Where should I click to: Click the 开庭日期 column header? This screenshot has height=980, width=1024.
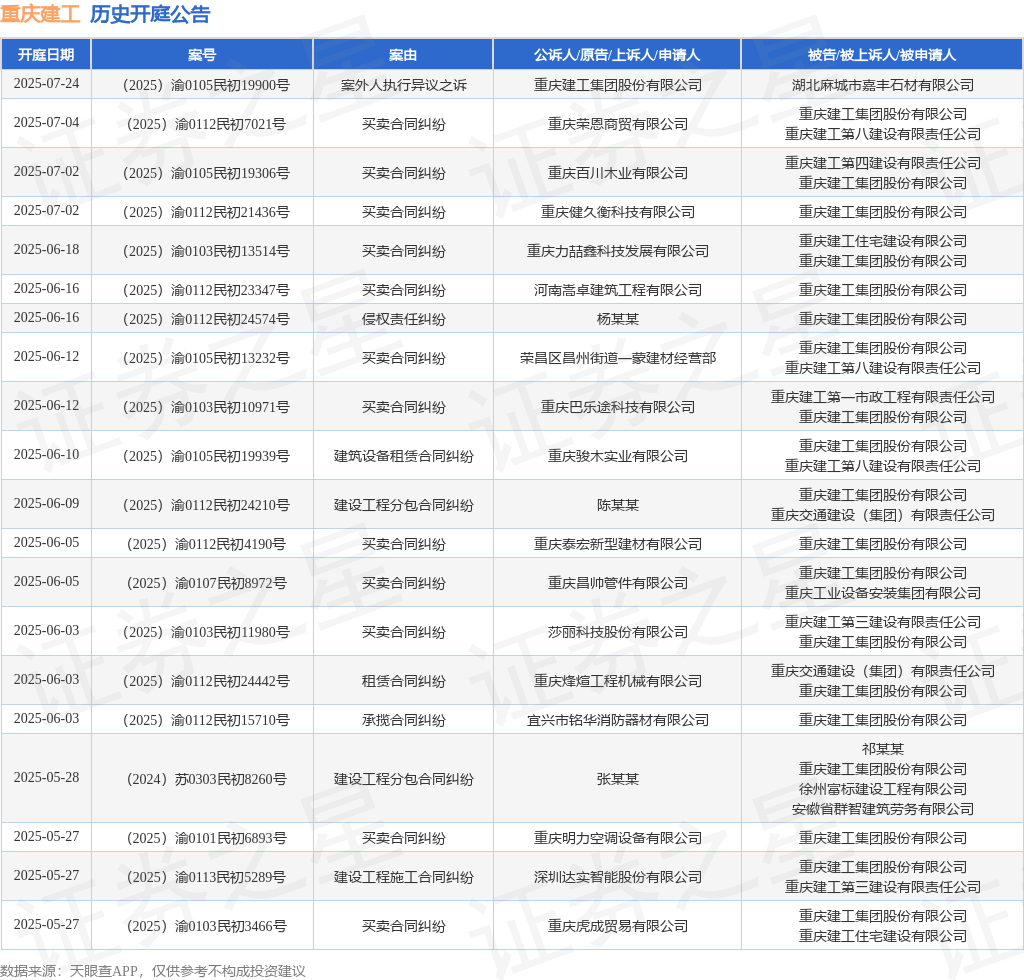point(46,55)
